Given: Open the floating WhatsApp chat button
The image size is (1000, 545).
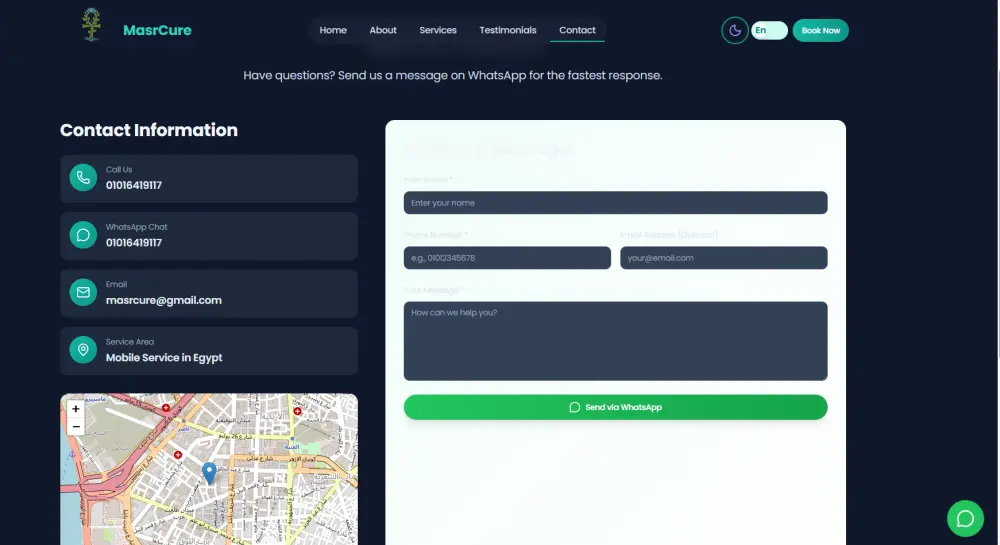Looking at the screenshot, I should click(965, 518).
